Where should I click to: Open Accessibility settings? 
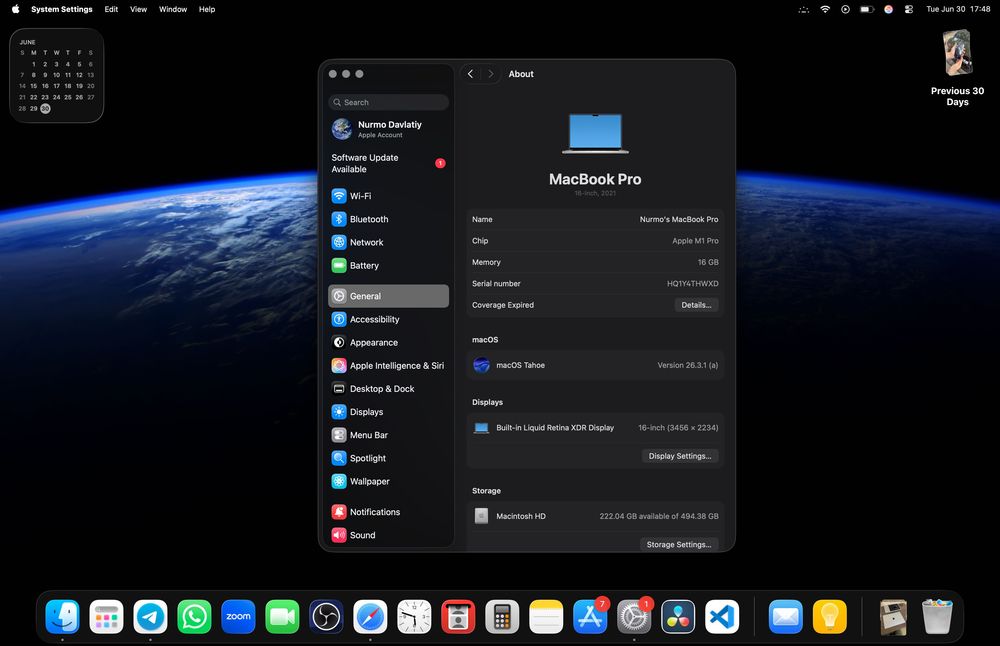tap(388, 319)
